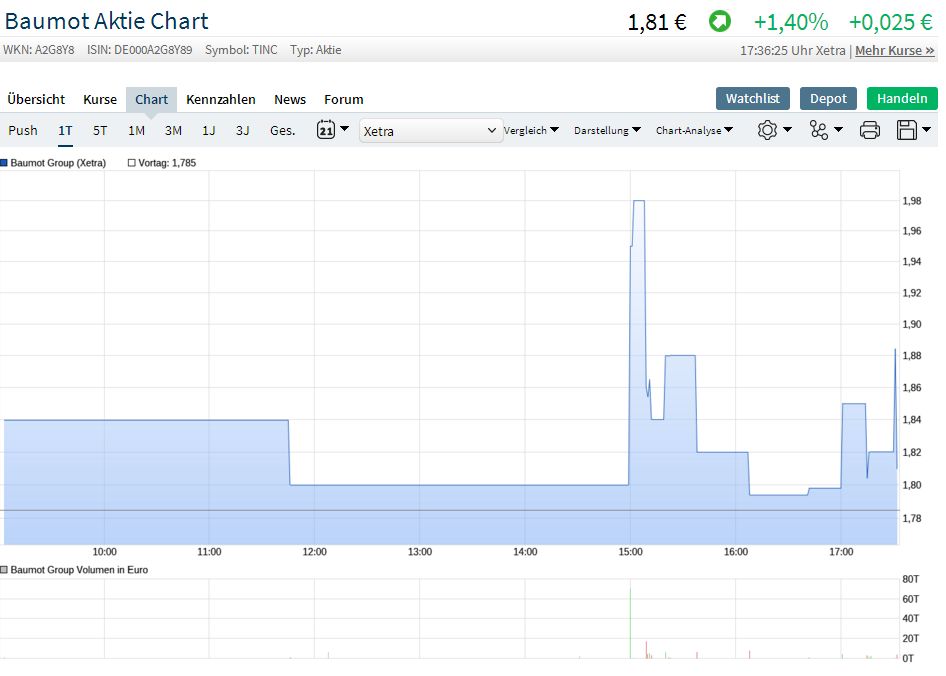Select the 1M time range
Image resolution: width=946 pixels, height=676 pixels.
(136, 130)
